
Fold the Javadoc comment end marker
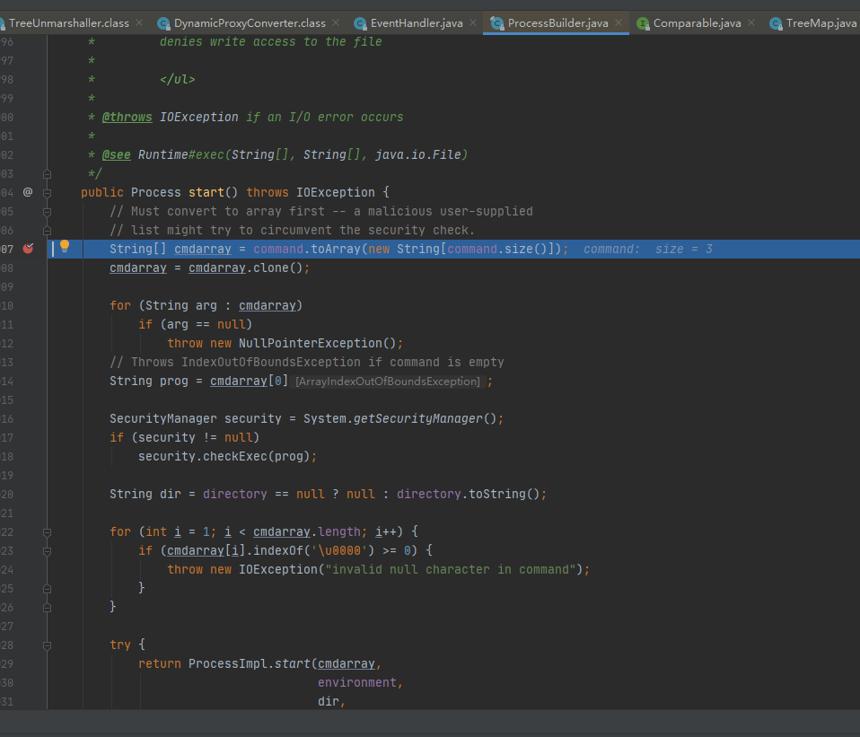click(x=47, y=174)
